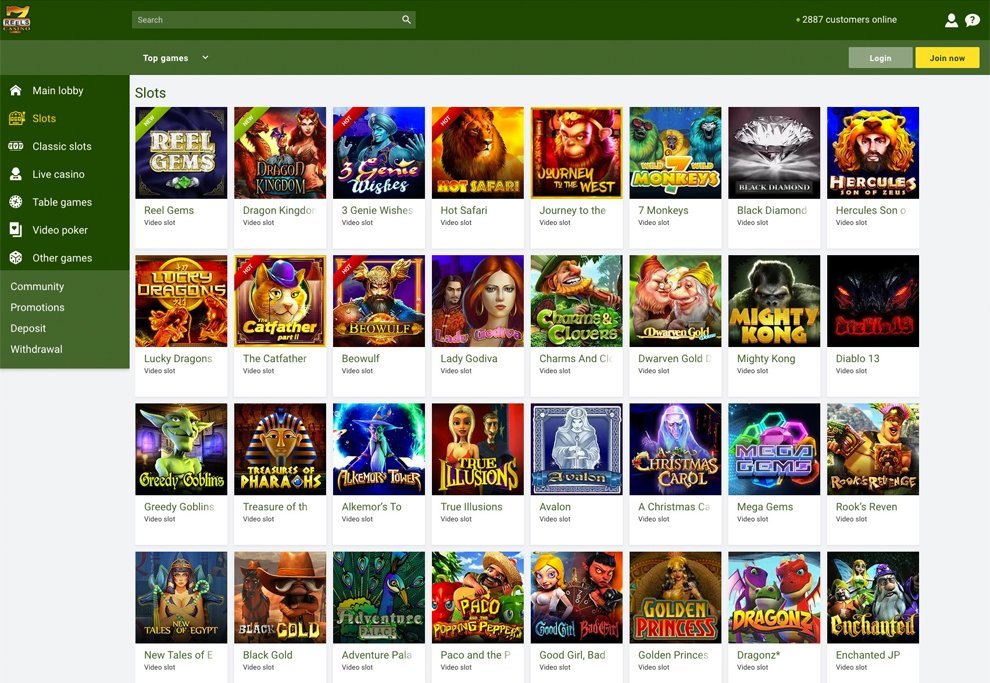Open Journey to the West thumbnail

576,153
